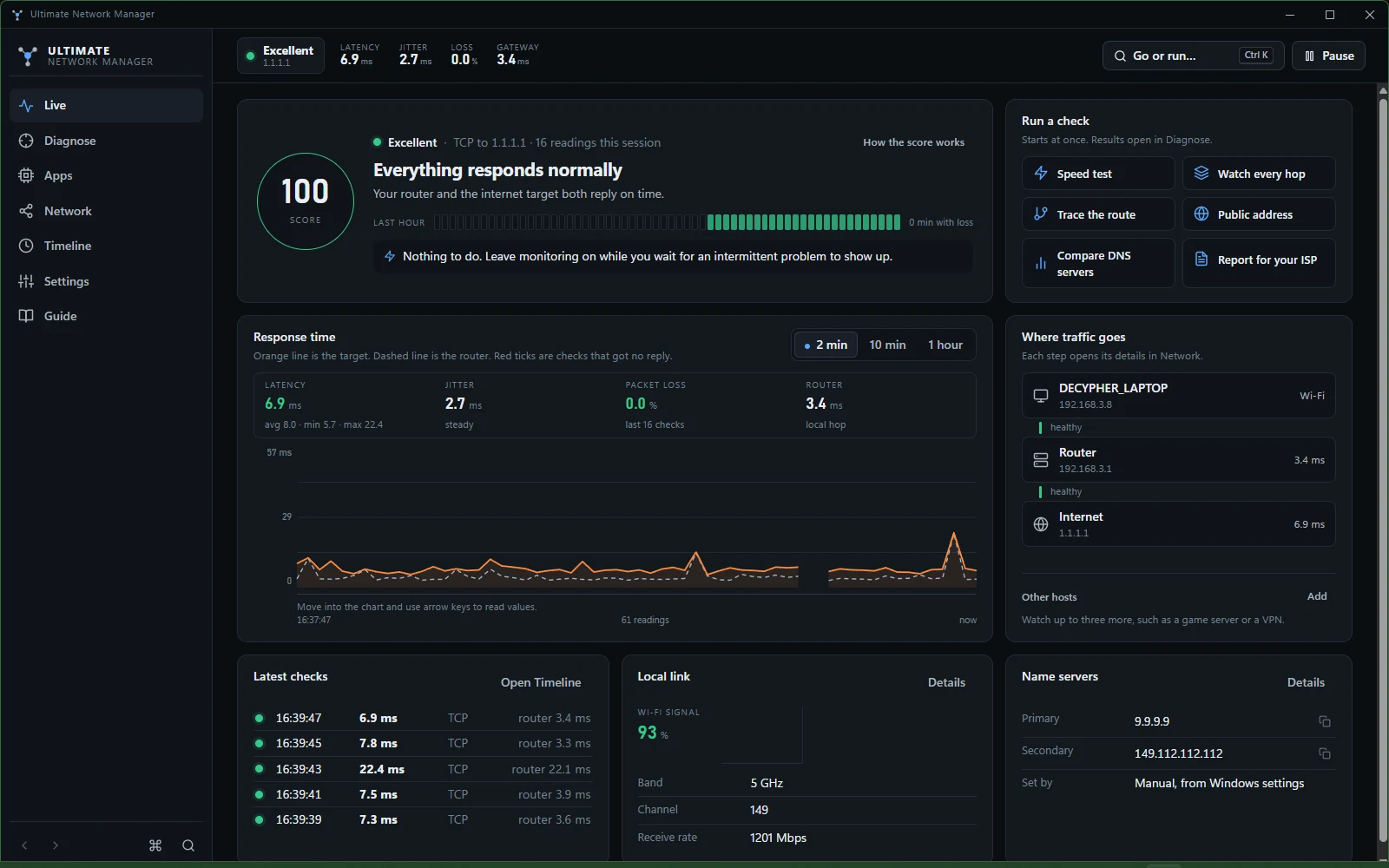This screenshot has width=1389, height=868.
Task: Open How the score works link
Action: 913,142
